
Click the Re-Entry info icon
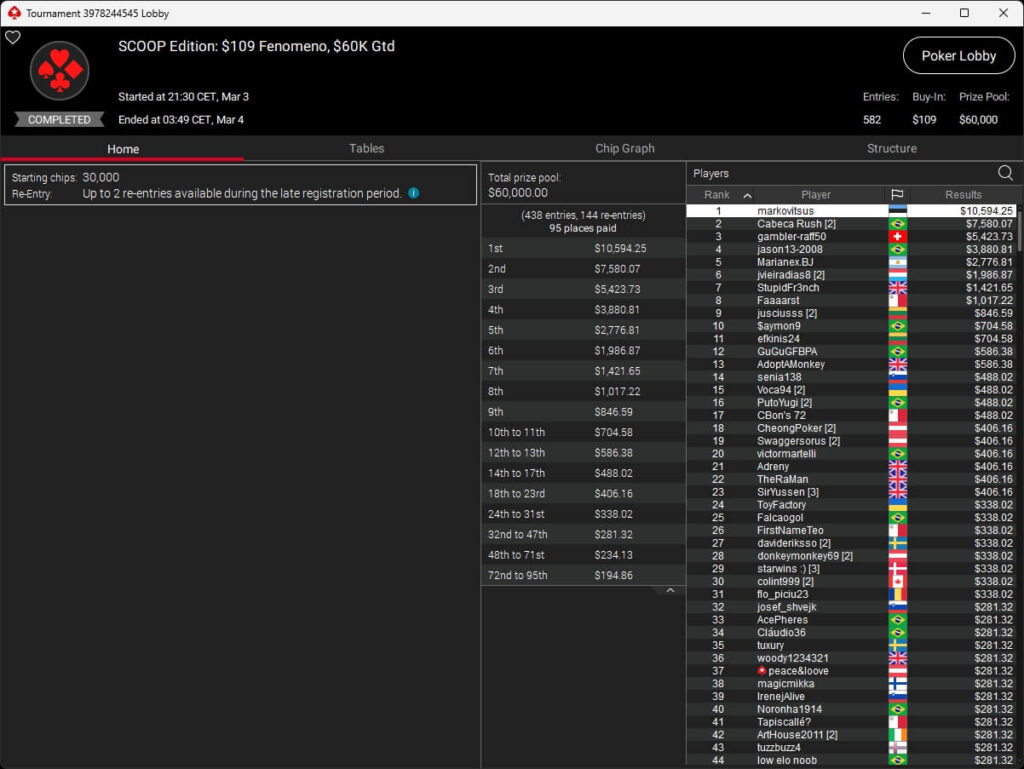pyautogui.click(x=413, y=193)
